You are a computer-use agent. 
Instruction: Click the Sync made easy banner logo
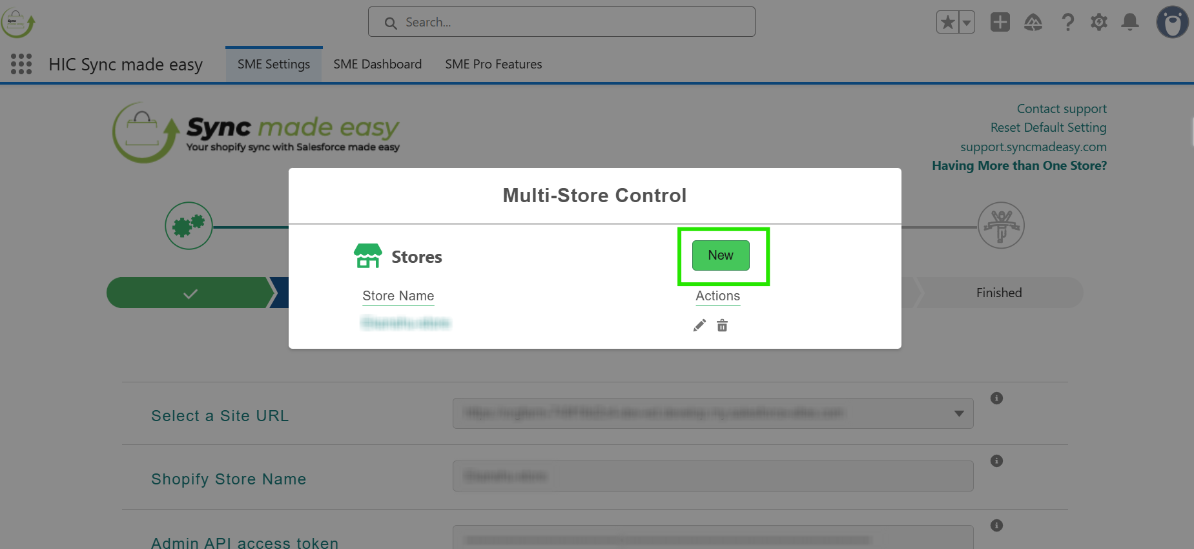tap(256, 132)
